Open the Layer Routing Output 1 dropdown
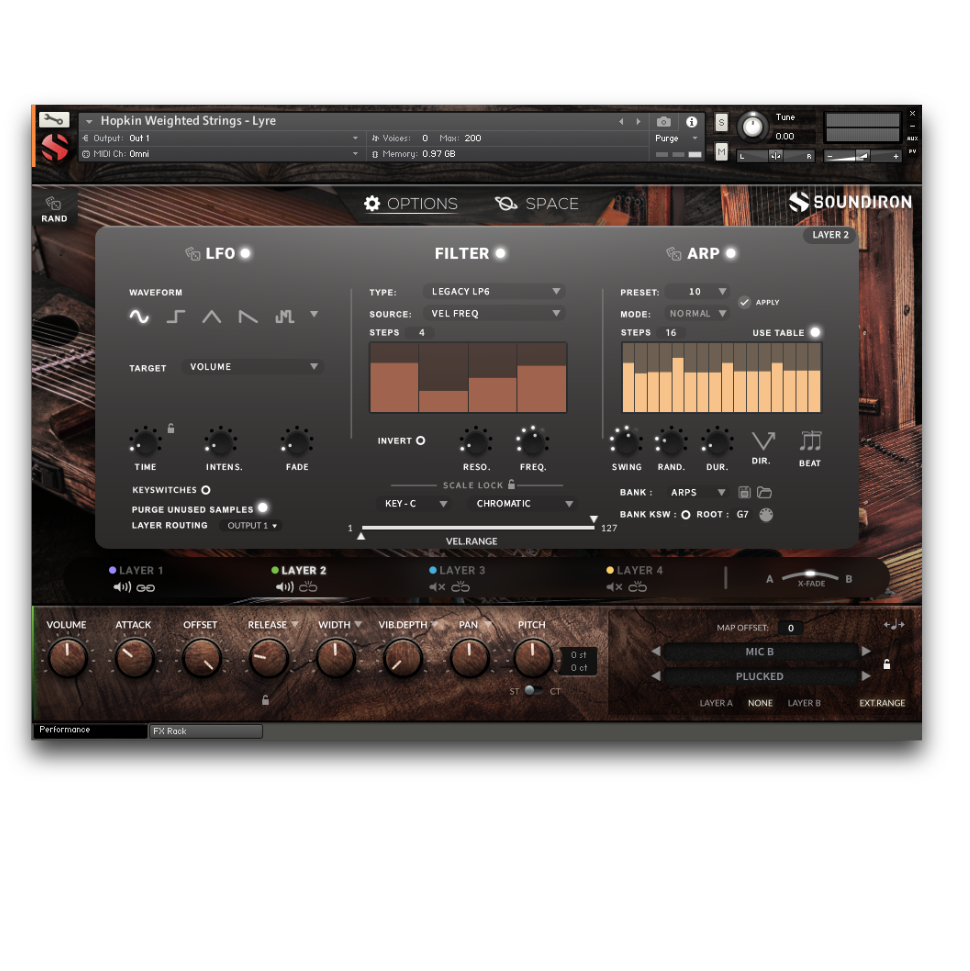Image resolution: width=970 pixels, height=971 pixels. pos(250,526)
